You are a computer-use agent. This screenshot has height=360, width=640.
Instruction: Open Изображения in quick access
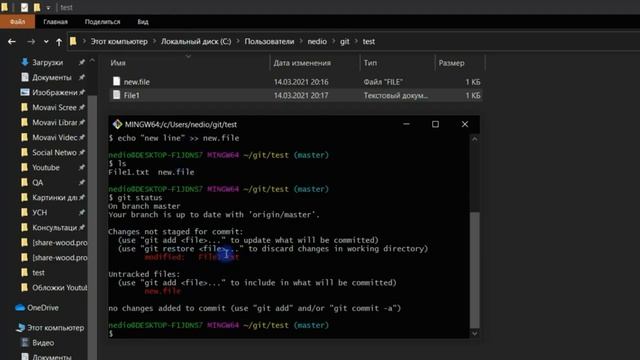point(55,93)
